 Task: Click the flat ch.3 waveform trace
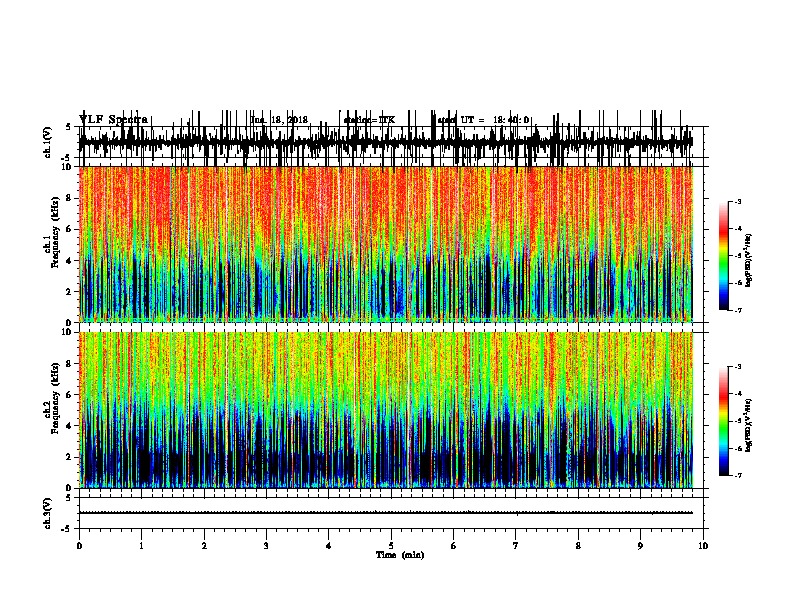point(385,513)
